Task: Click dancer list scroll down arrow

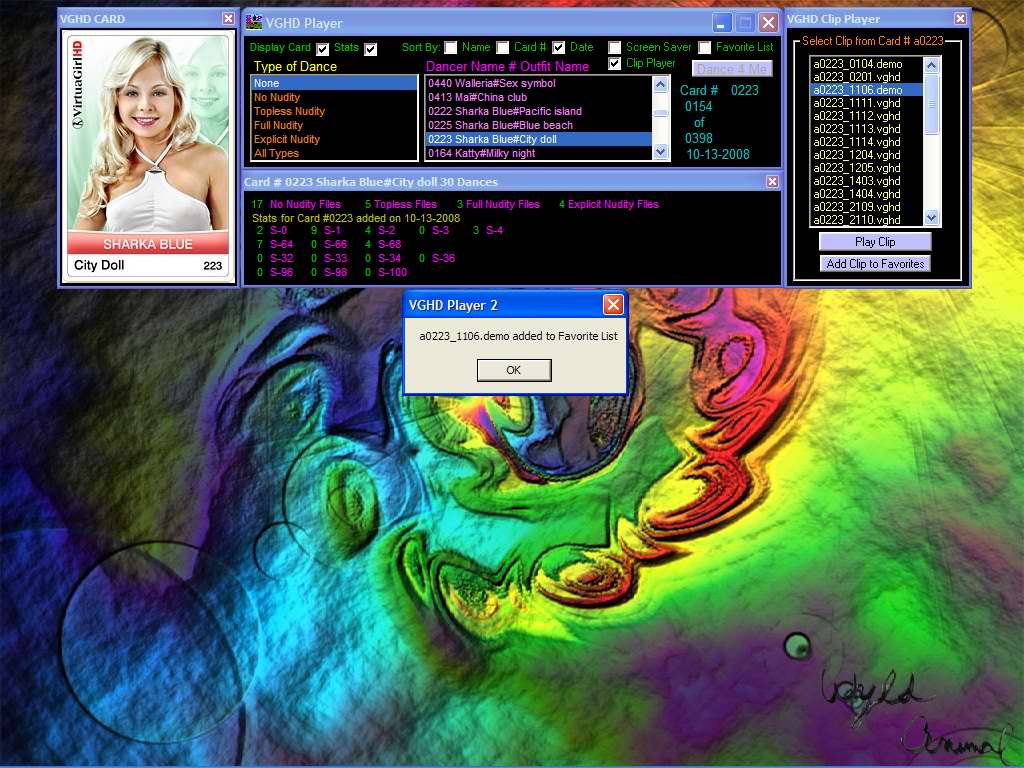Action: click(x=660, y=152)
